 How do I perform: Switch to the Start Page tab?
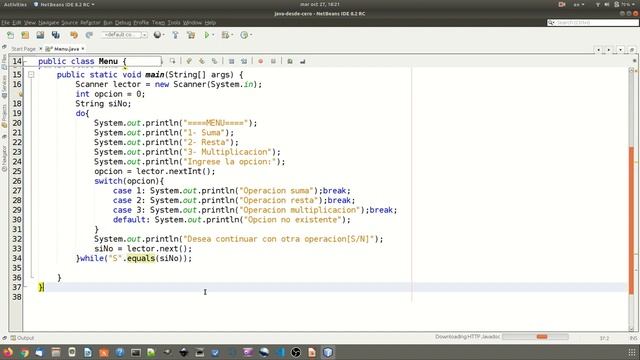tap(23, 49)
